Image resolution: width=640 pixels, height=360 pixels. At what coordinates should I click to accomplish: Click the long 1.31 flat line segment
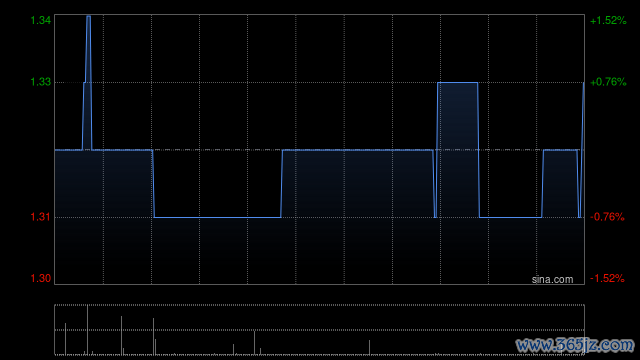coord(218,217)
